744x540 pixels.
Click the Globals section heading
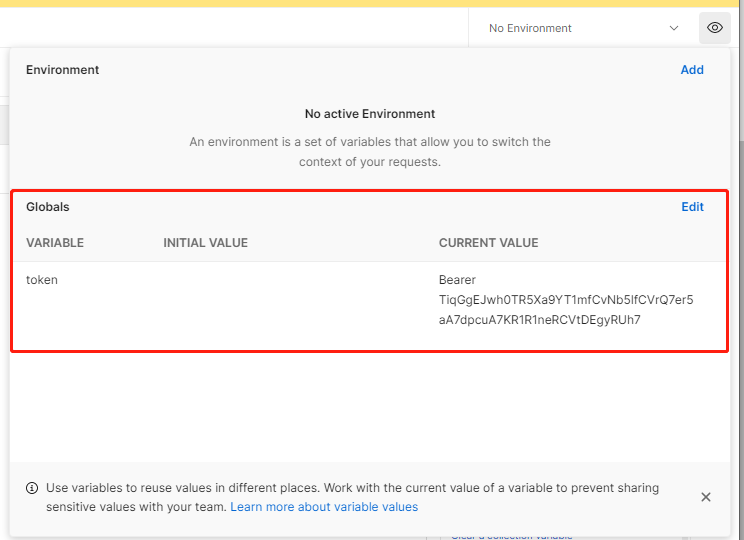(48, 207)
